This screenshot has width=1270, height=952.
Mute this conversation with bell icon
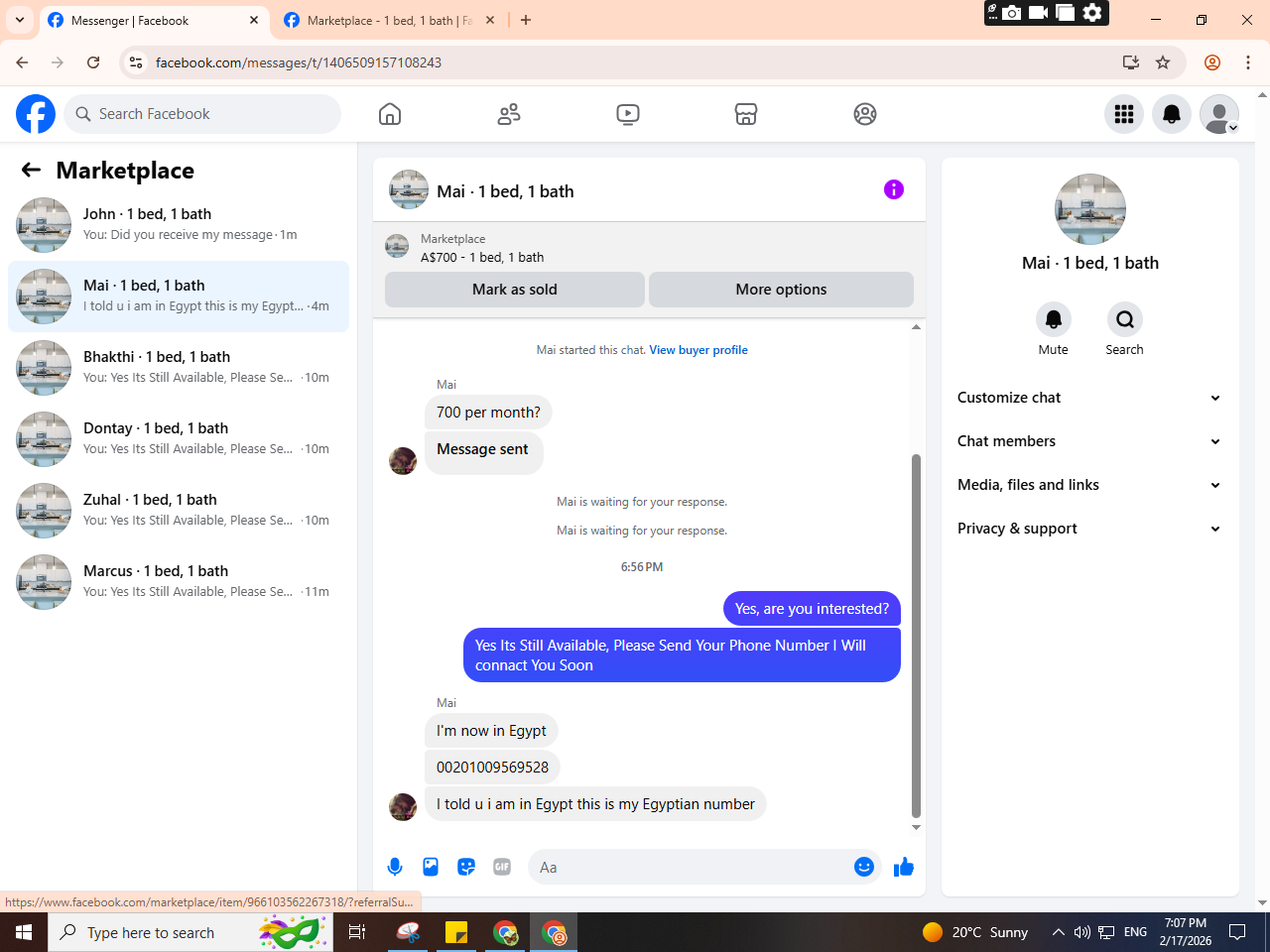(1054, 319)
